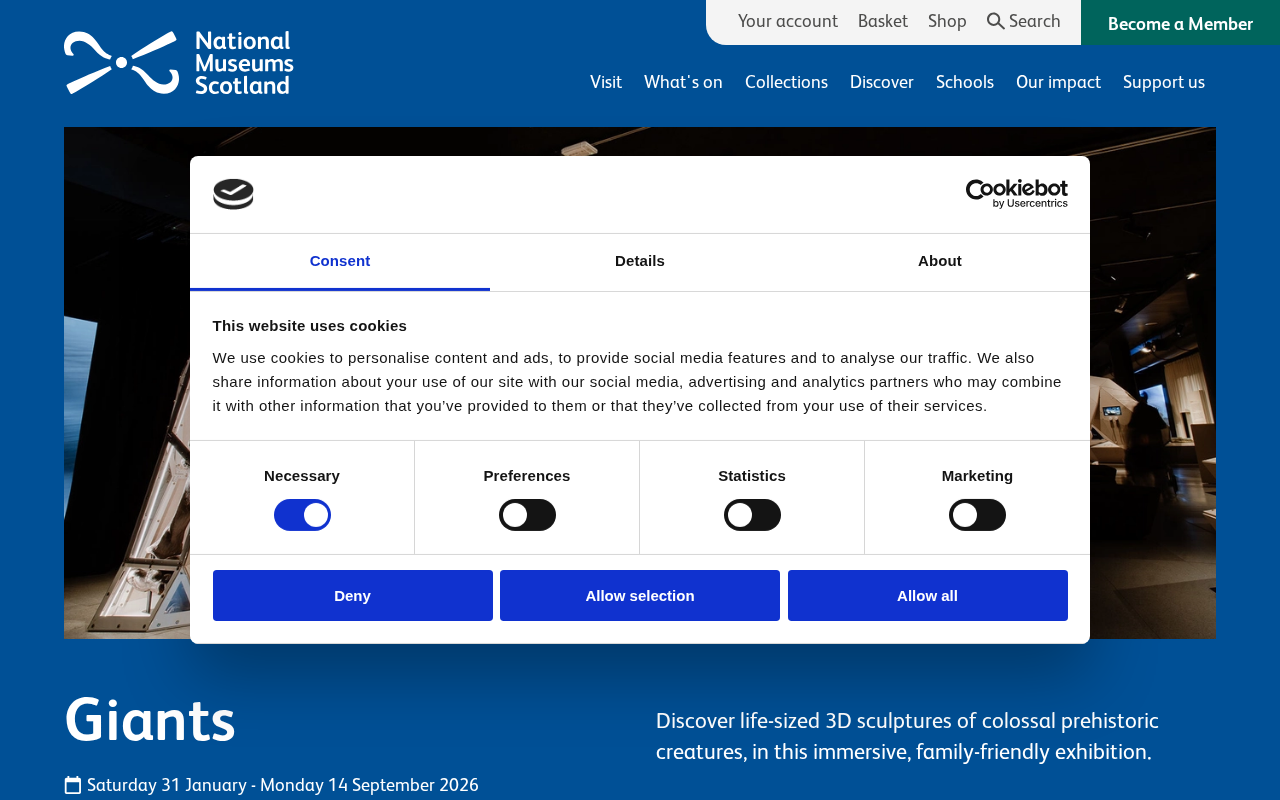
Task: Click the Search magnifier icon
Action: pos(996,21)
